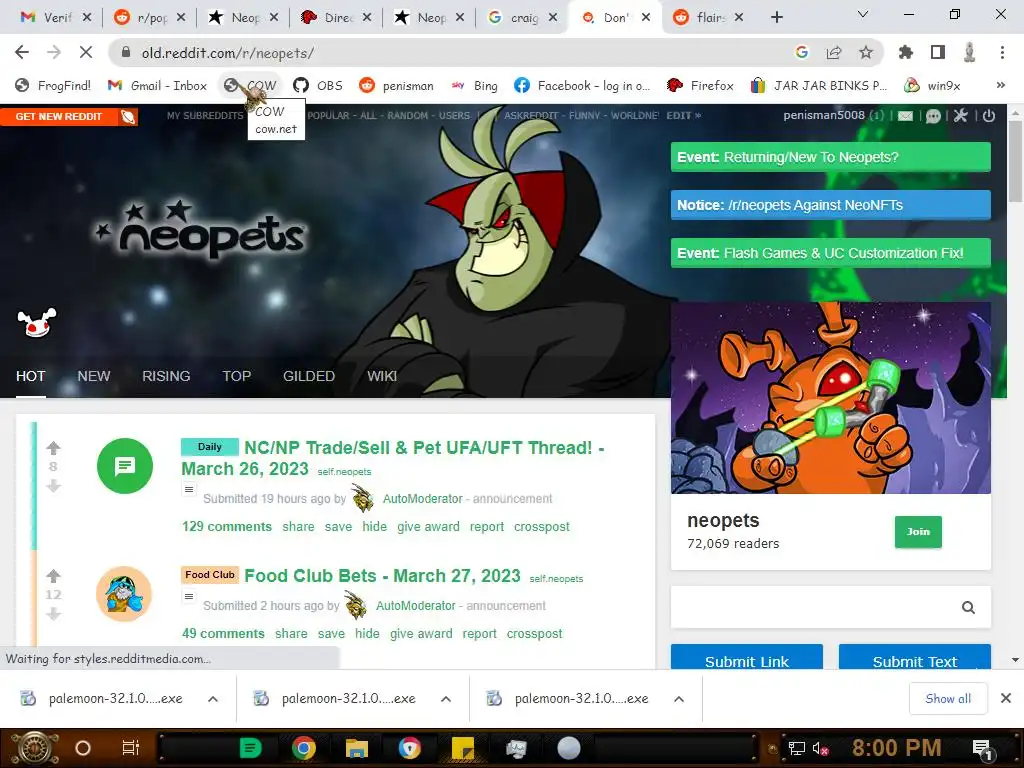Open File Explorer from the taskbar
1024x768 pixels.
(x=357, y=748)
